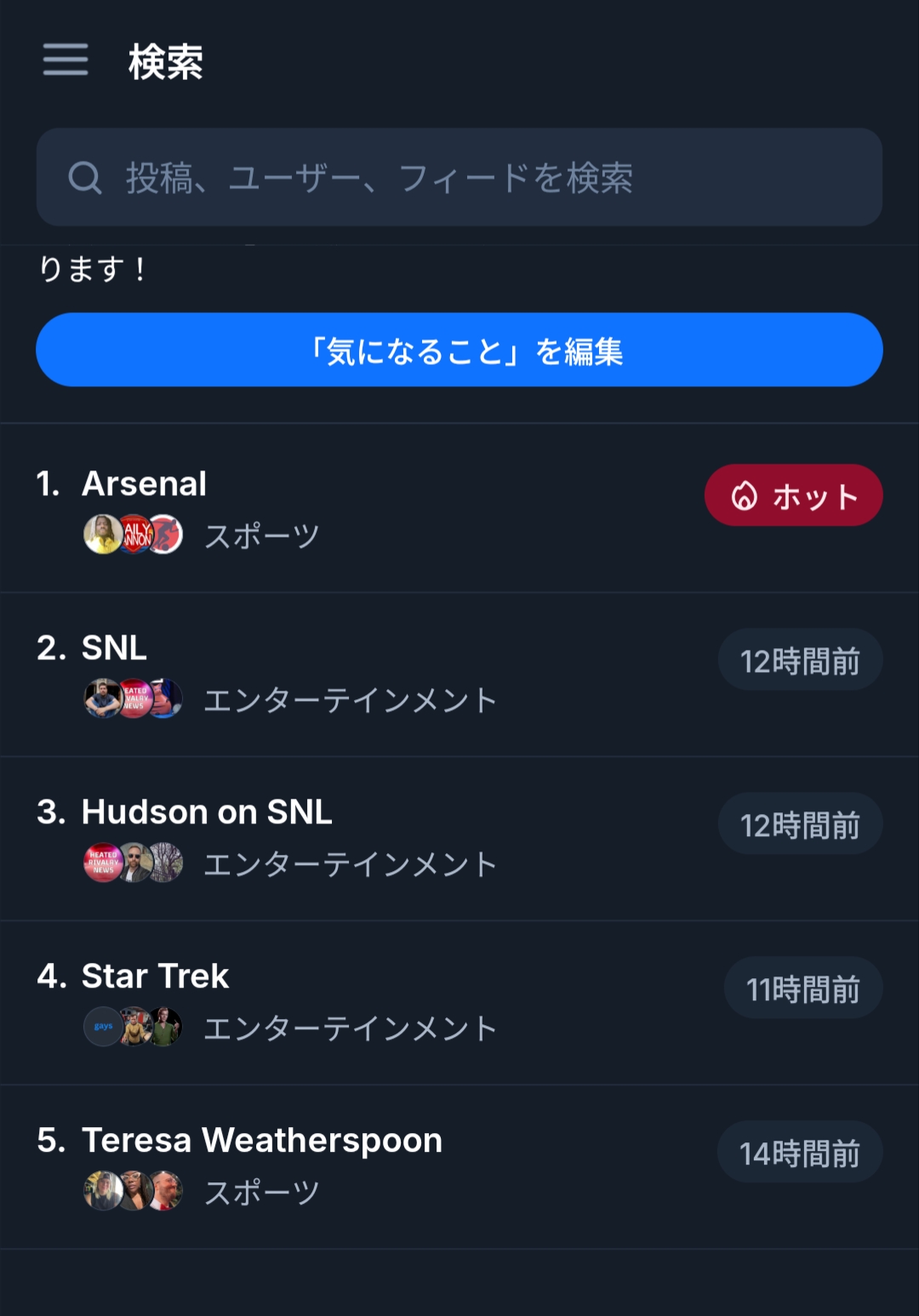
Task: Select the スポーツ label under Arsenal
Action: (x=262, y=537)
